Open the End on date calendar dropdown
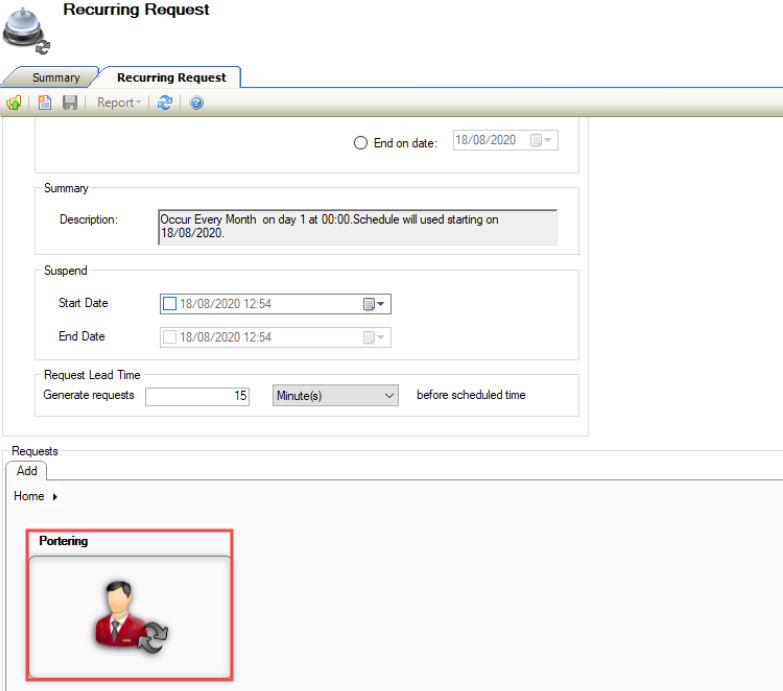This screenshot has height=691, width=783. pyautogui.click(x=541, y=141)
